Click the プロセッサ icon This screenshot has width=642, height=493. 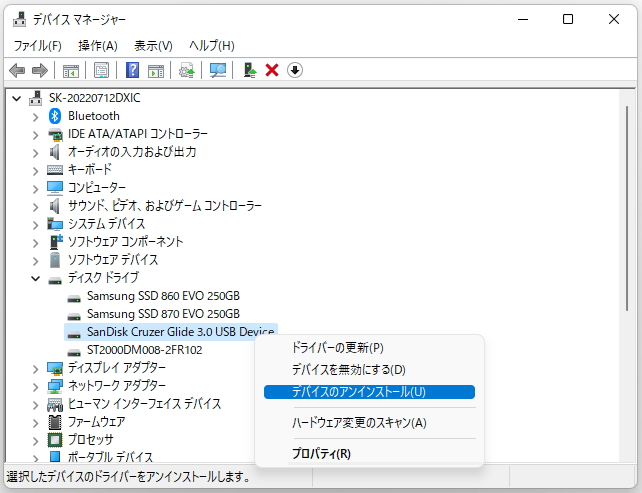tap(55, 440)
